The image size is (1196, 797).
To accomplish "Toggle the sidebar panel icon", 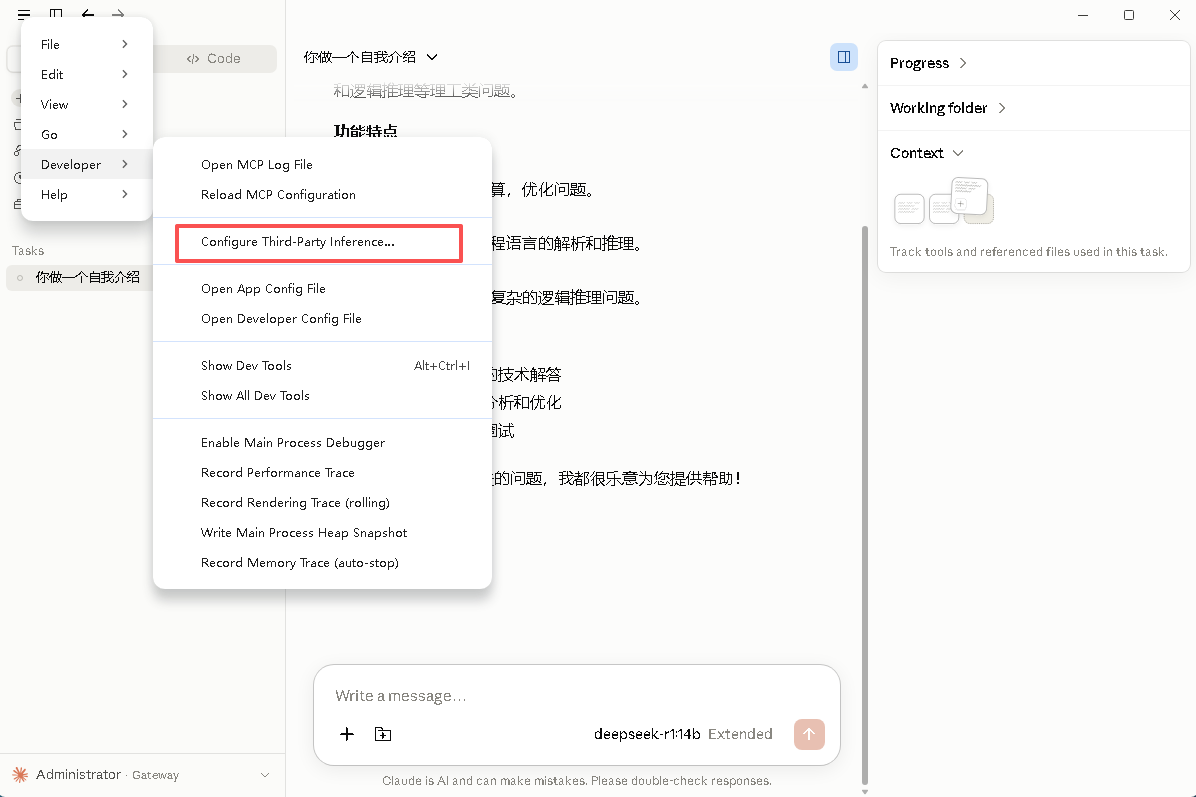I will 56,14.
